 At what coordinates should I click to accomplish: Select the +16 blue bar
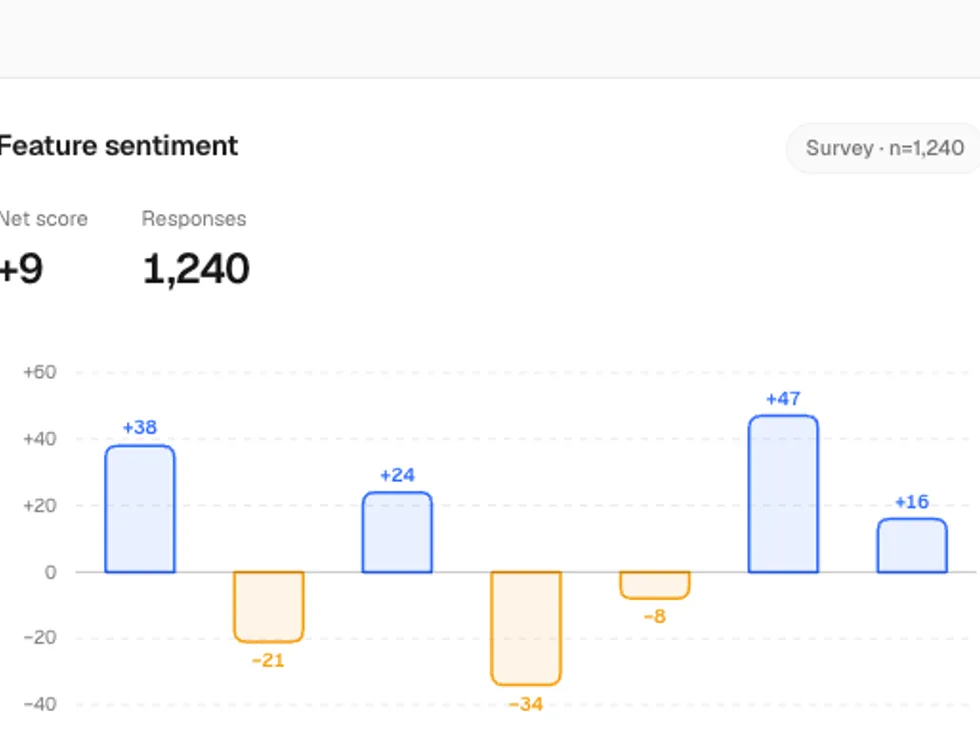tap(912, 546)
